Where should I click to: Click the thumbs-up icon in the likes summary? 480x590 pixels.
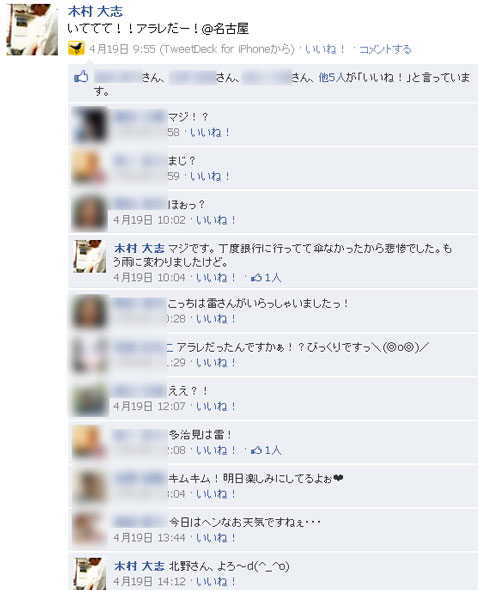[81, 76]
